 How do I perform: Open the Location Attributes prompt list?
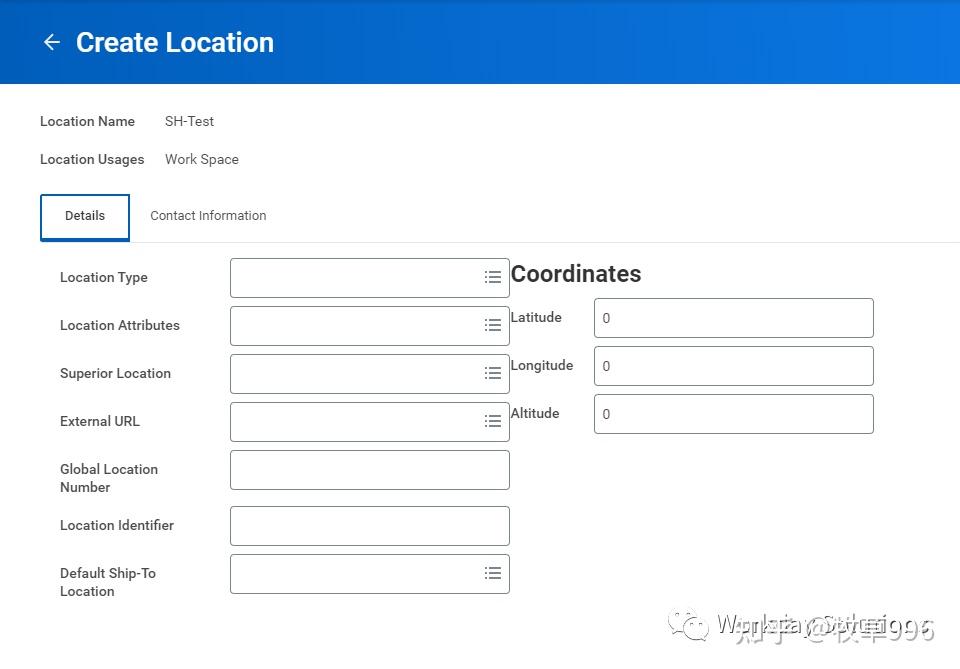tap(492, 325)
